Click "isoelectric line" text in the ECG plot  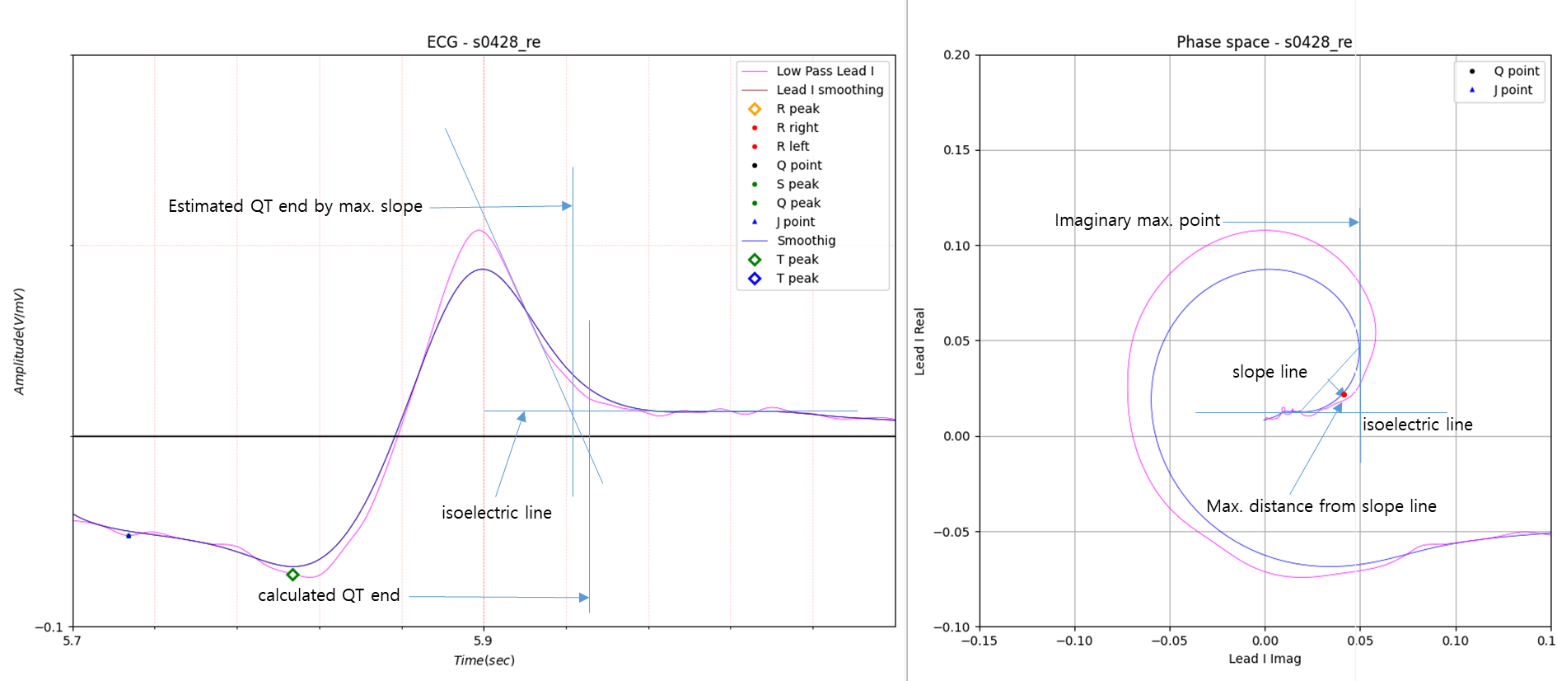[497, 513]
